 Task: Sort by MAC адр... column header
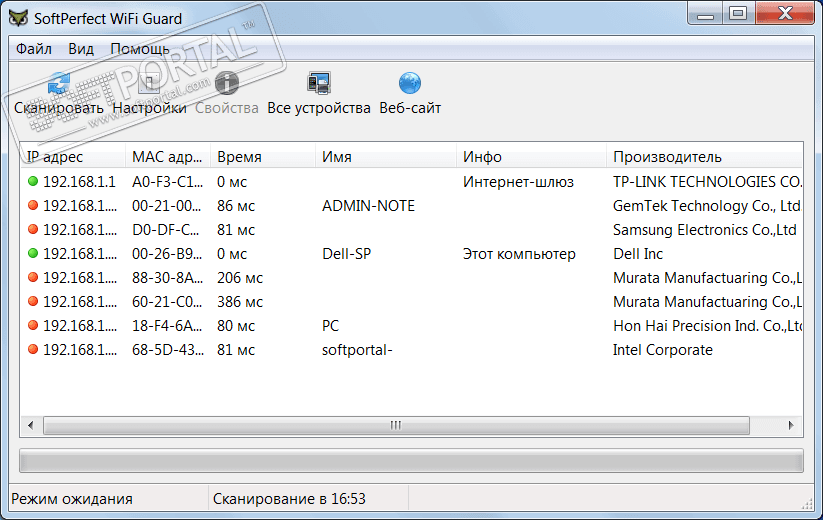[x=168, y=156]
